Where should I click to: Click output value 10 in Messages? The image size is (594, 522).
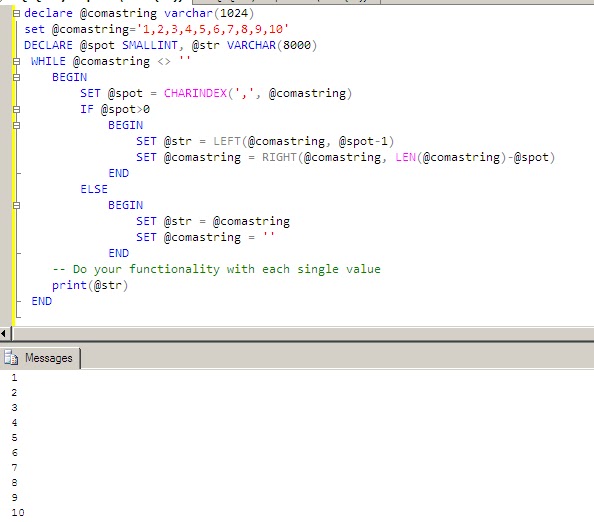click(x=18, y=513)
